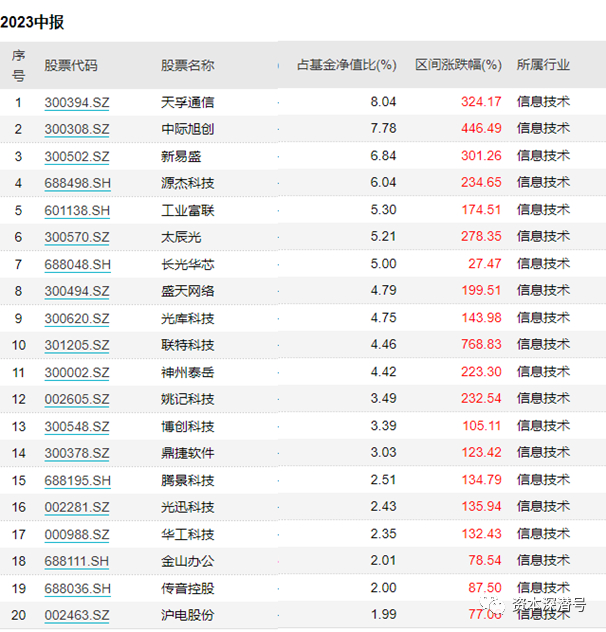Select stock name 华工科技
606x632 pixels.
coord(187,534)
